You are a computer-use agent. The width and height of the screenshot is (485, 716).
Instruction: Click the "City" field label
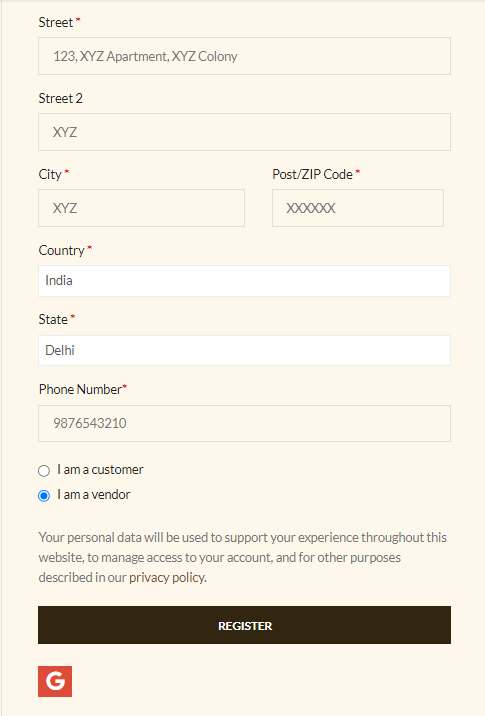[x=50, y=174]
